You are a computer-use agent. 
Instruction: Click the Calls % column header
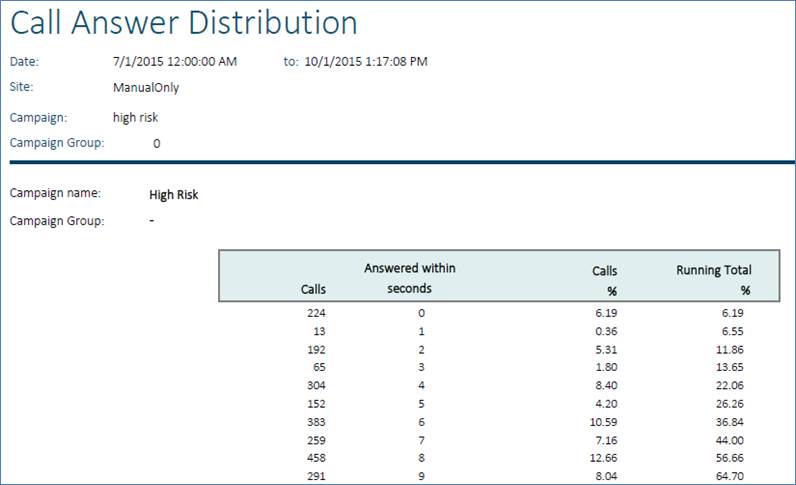coord(605,279)
